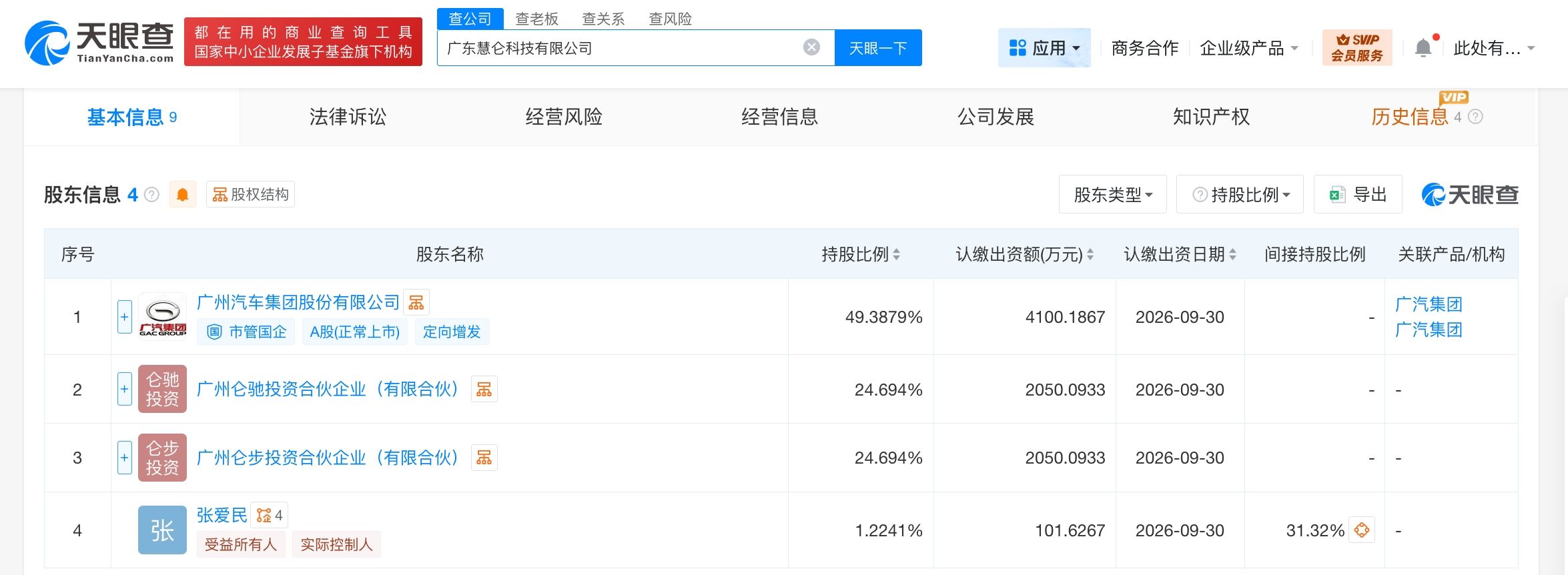This screenshot has width=1568, height=575.
Task: Click the orange shareholder alert bell
Action: (x=182, y=195)
